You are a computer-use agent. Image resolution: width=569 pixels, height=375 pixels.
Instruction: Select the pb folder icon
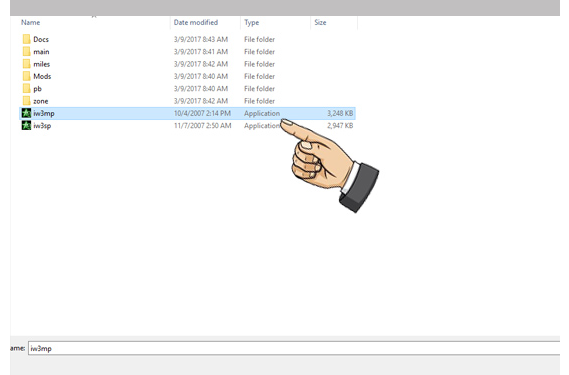pyautogui.click(x=26, y=89)
